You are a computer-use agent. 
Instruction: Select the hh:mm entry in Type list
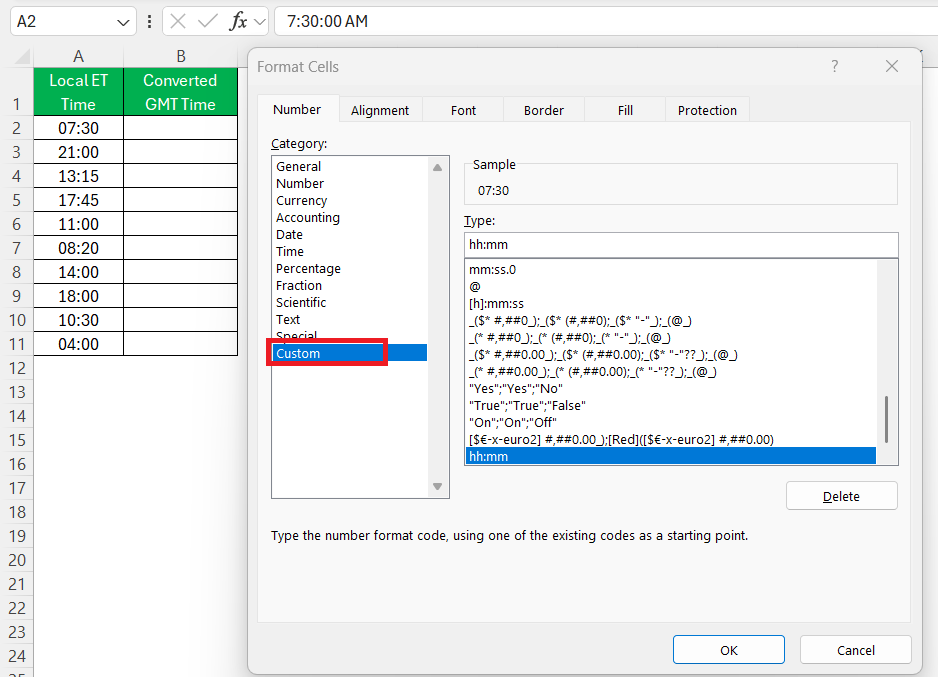tap(671, 456)
